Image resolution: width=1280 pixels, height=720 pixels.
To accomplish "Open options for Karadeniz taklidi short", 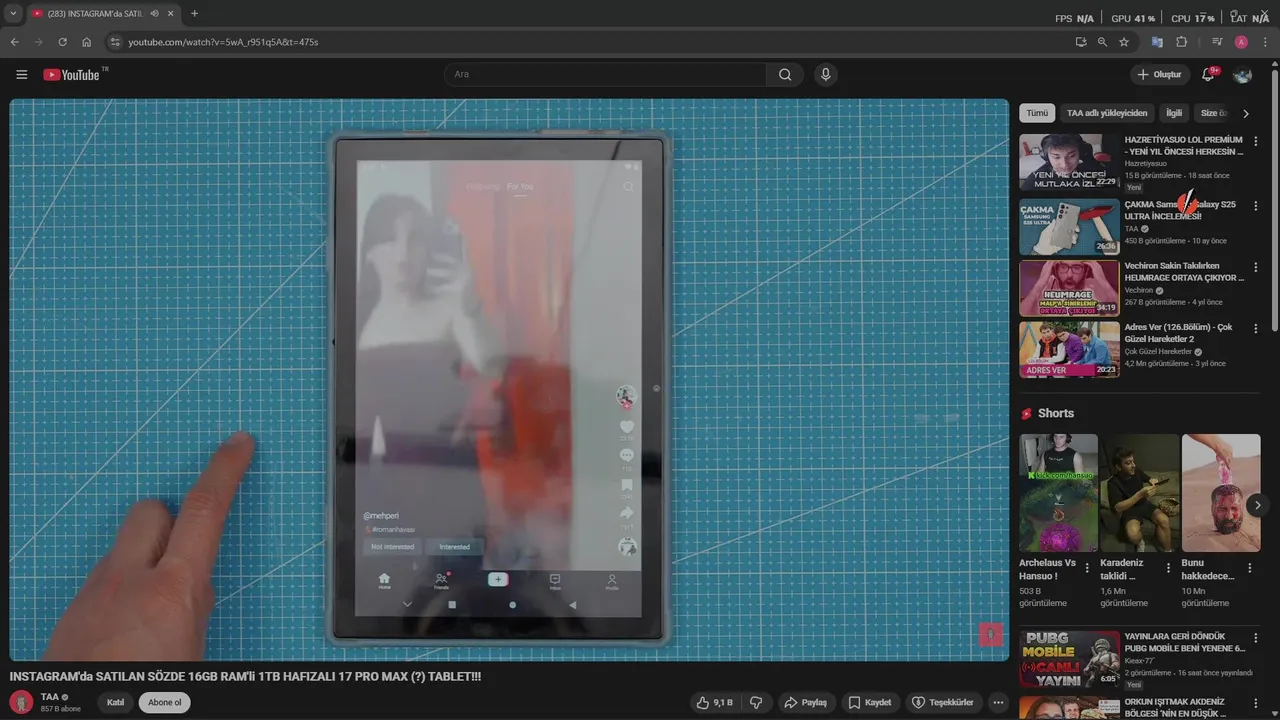I will click(1168, 567).
